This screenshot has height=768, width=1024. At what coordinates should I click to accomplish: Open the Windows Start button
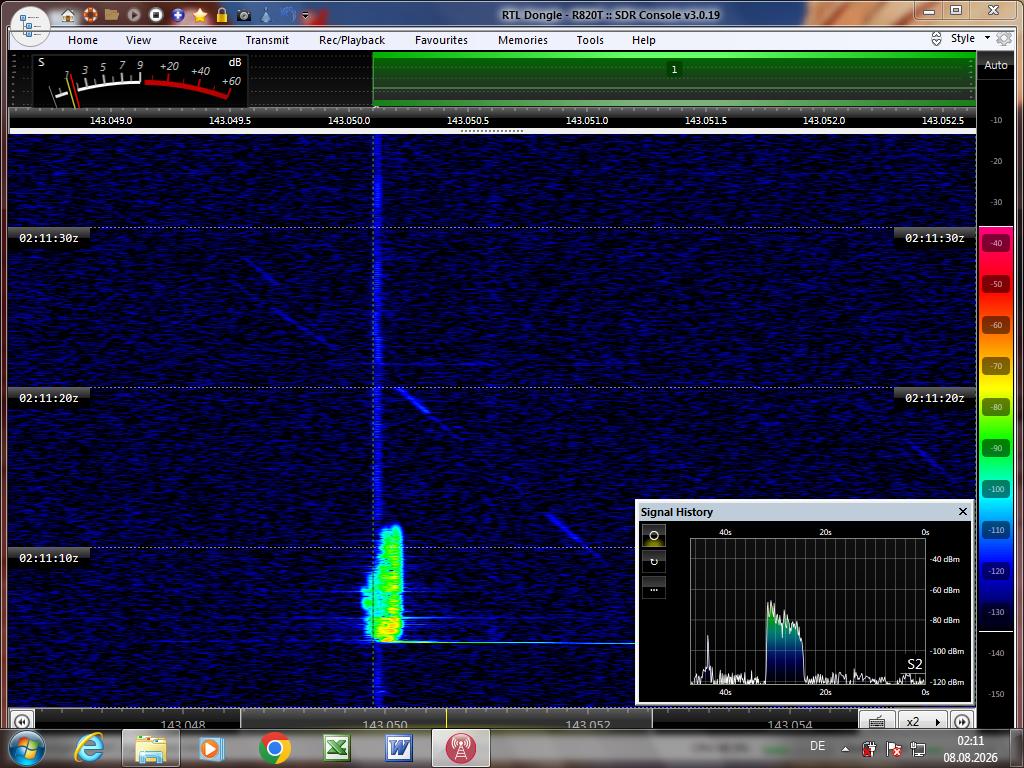coord(26,748)
